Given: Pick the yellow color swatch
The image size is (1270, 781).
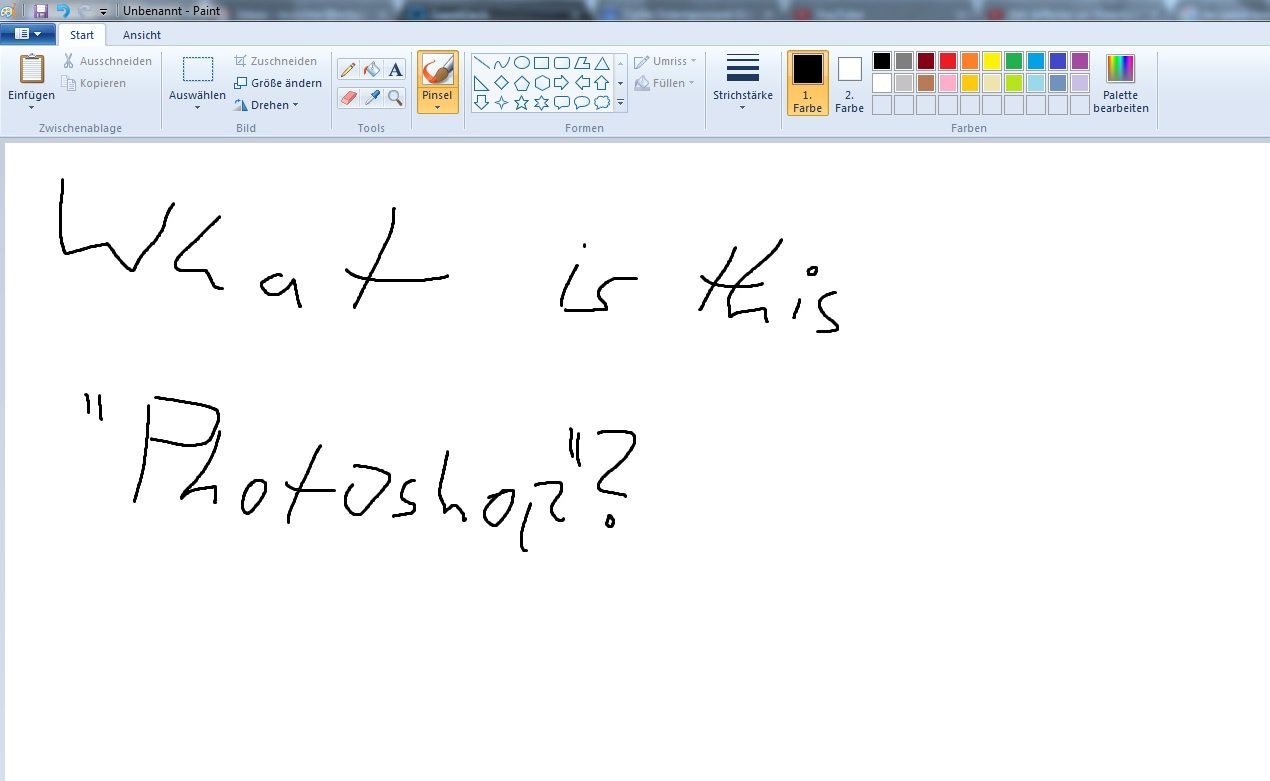Looking at the screenshot, I should [x=992, y=61].
